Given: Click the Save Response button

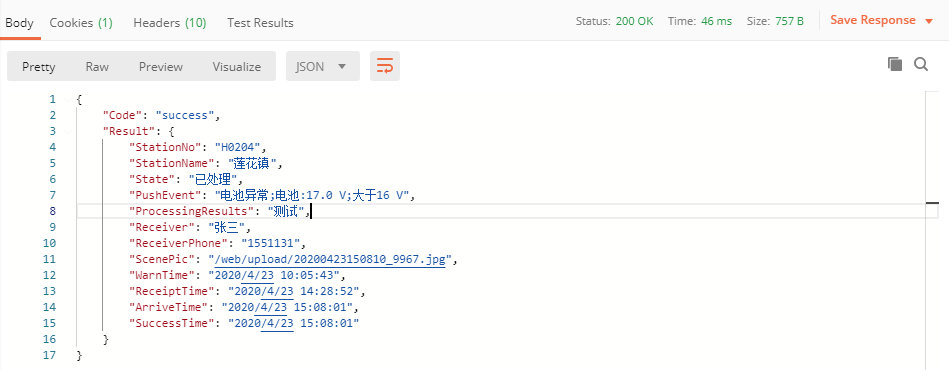Looking at the screenshot, I should (872, 20).
